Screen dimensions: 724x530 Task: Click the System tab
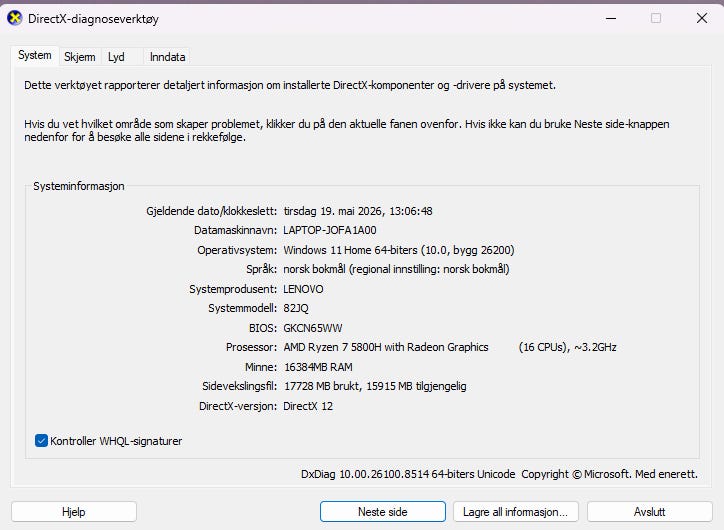(x=35, y=55)
